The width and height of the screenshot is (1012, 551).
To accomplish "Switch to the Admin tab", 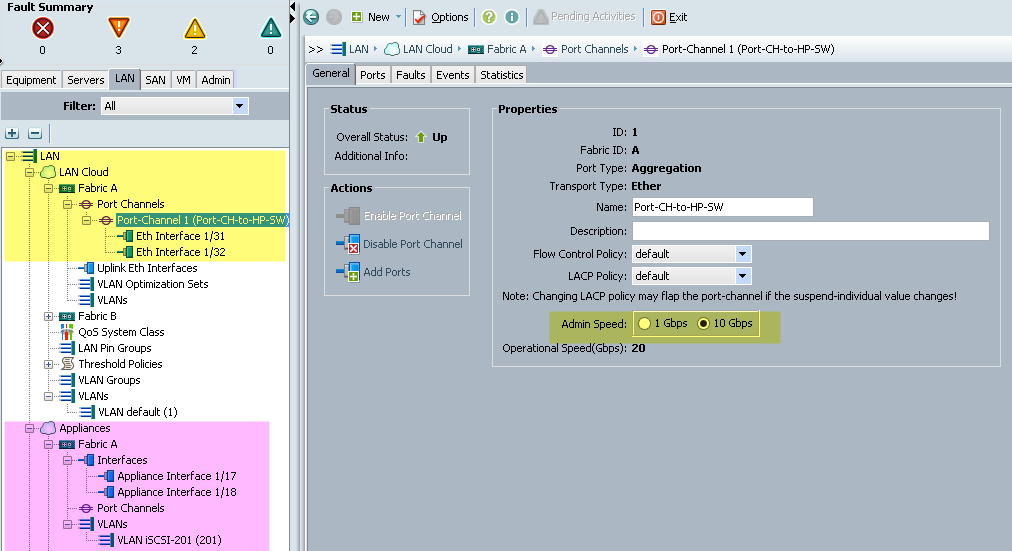I will pyautogui.click(x=216, y=80).
